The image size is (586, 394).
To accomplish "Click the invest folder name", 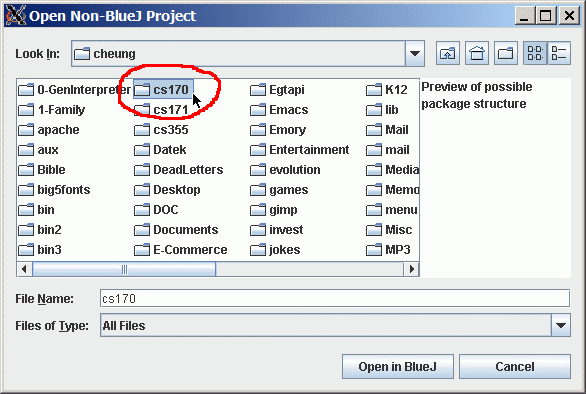I will [286, 230].
